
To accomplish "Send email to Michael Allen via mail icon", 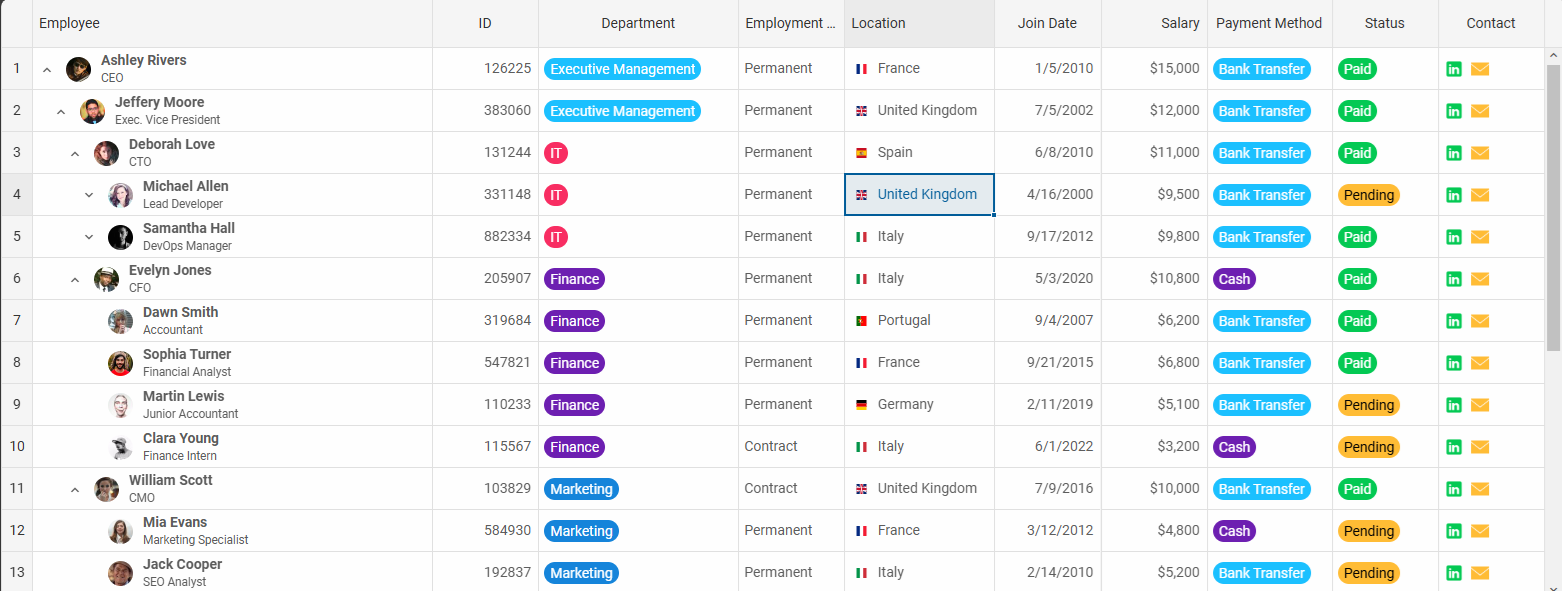I will [1480, 195].
